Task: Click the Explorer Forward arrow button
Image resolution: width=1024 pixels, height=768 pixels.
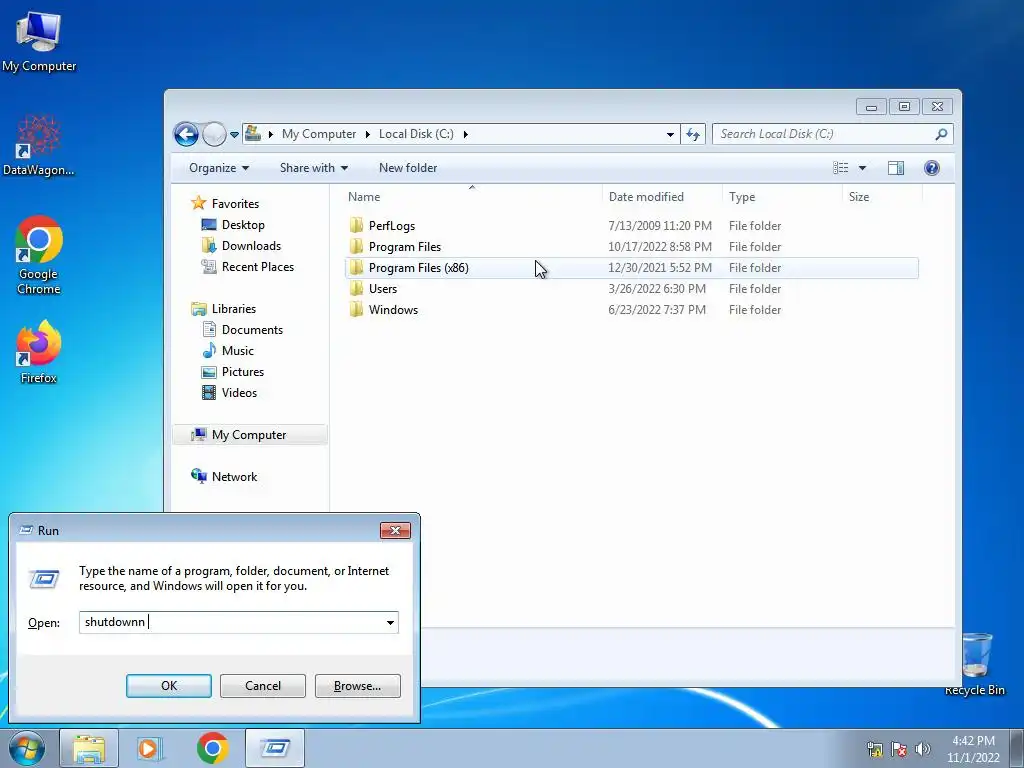Action: pyautogui.click(x=214, y=135)
